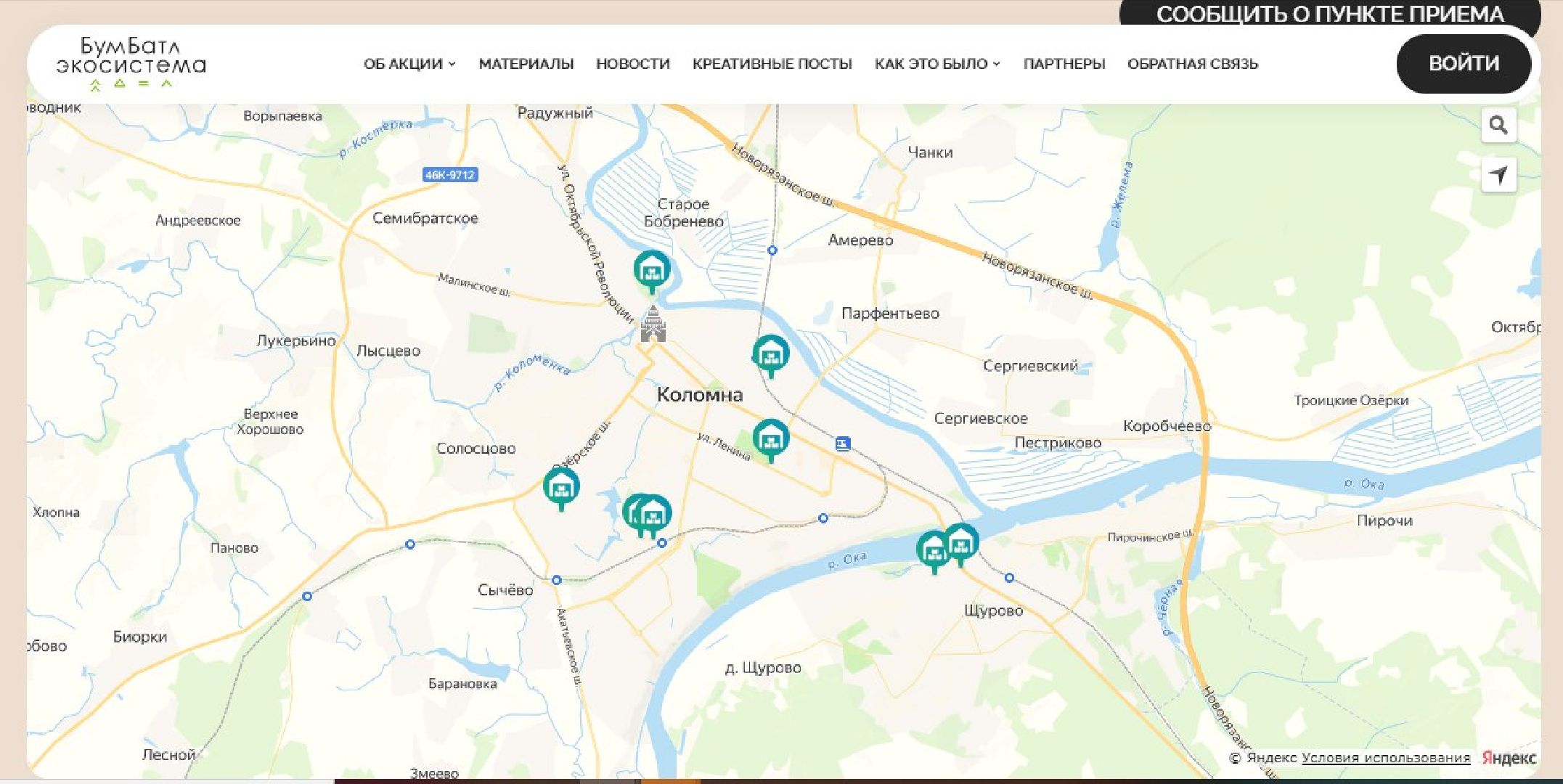Open the ПАРТНЕРЫ menu item
Screen dimensions: 1563x784
pos(1064,64)
